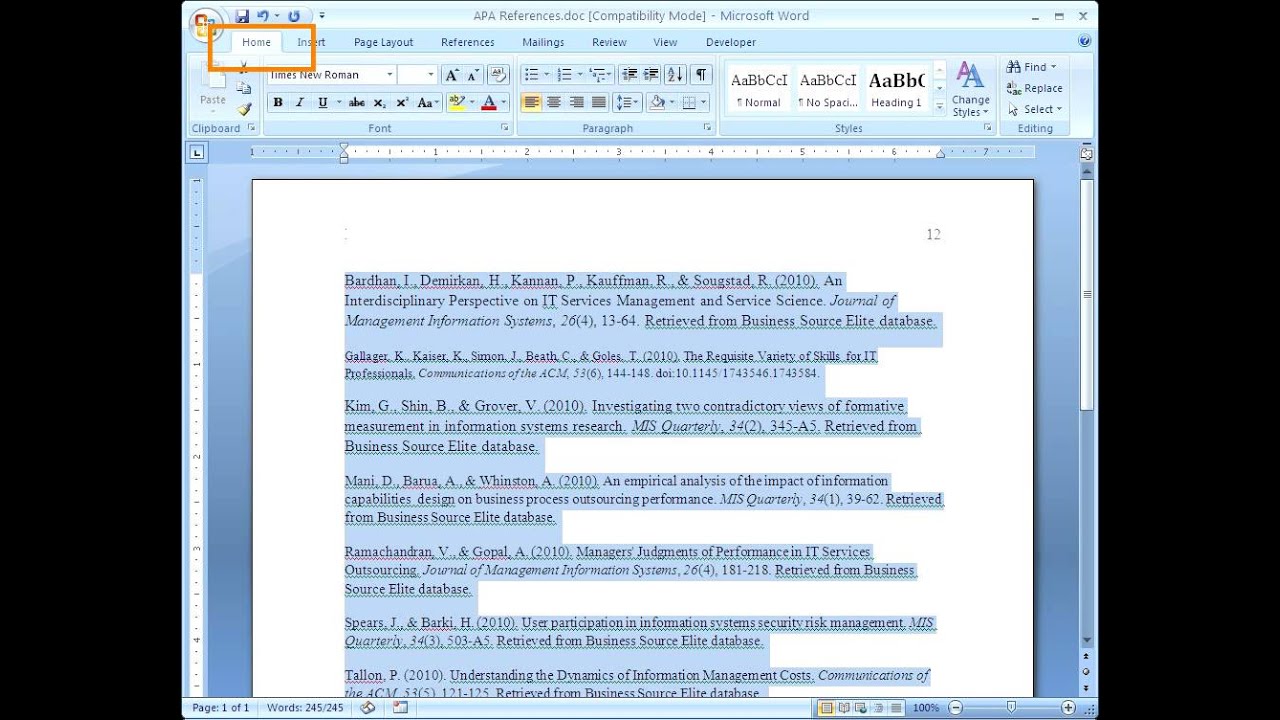Open the Mailings tab
This screenshot has height=720, width=1280.
(x=543, y=42)
